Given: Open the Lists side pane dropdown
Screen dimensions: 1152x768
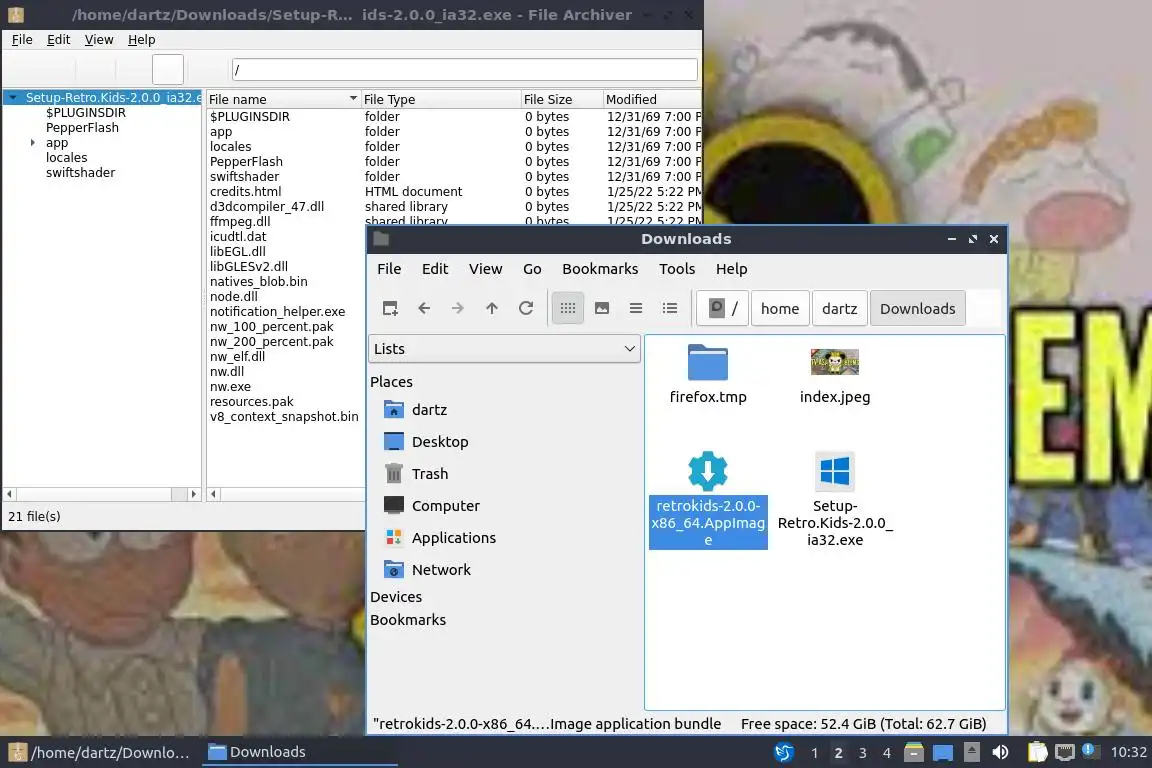Looking at the screenshot, I should pos(504,348).
